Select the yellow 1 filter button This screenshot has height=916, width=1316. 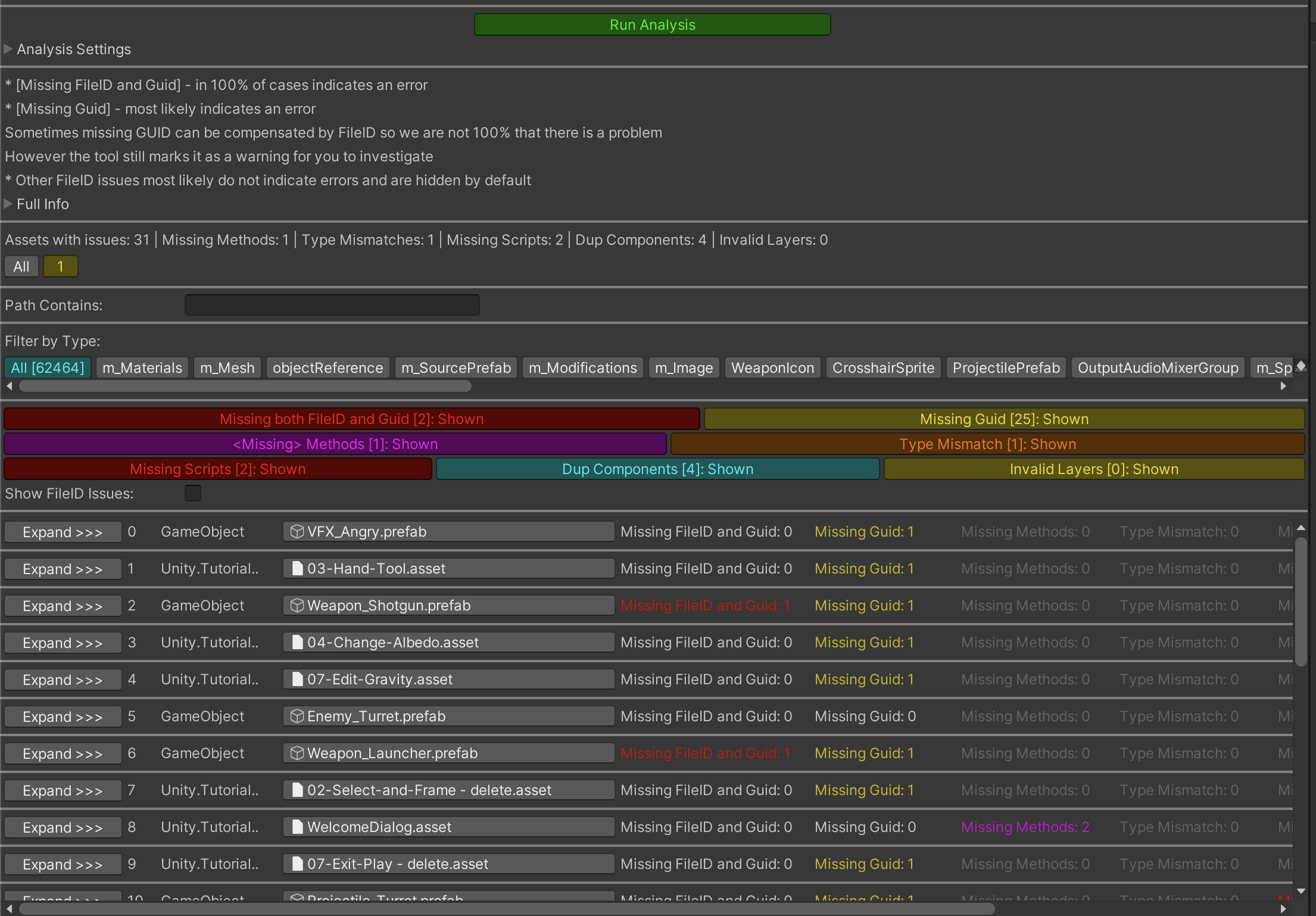[60, 266]
